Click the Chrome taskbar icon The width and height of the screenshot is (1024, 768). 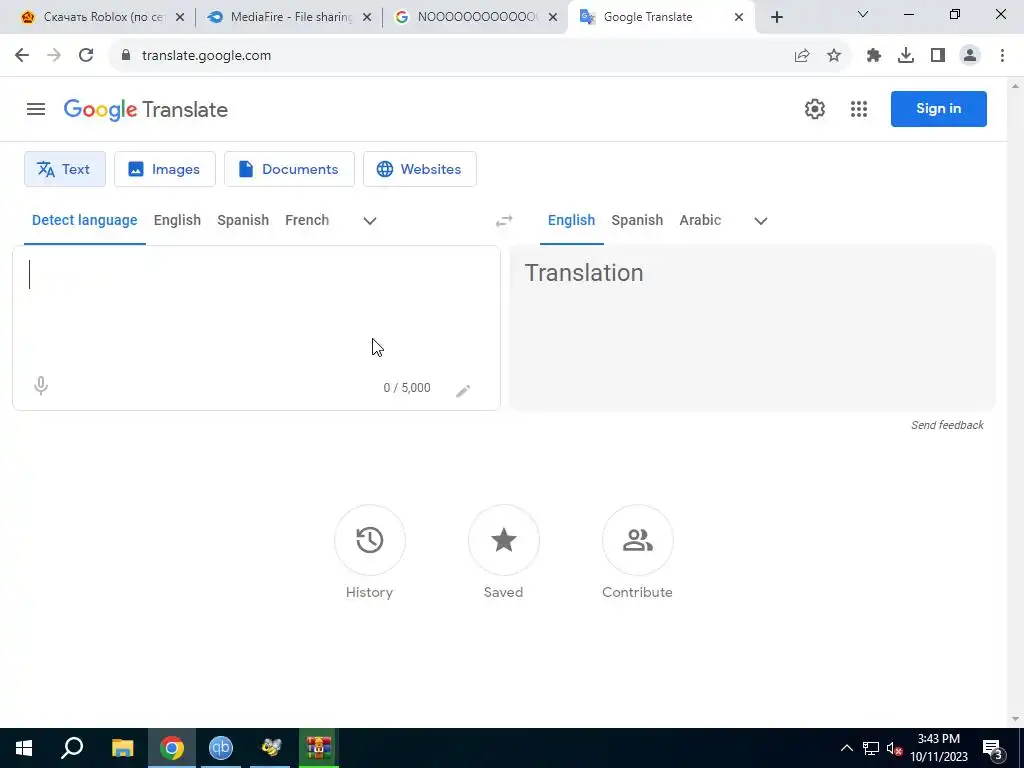(x=172, y=748)
